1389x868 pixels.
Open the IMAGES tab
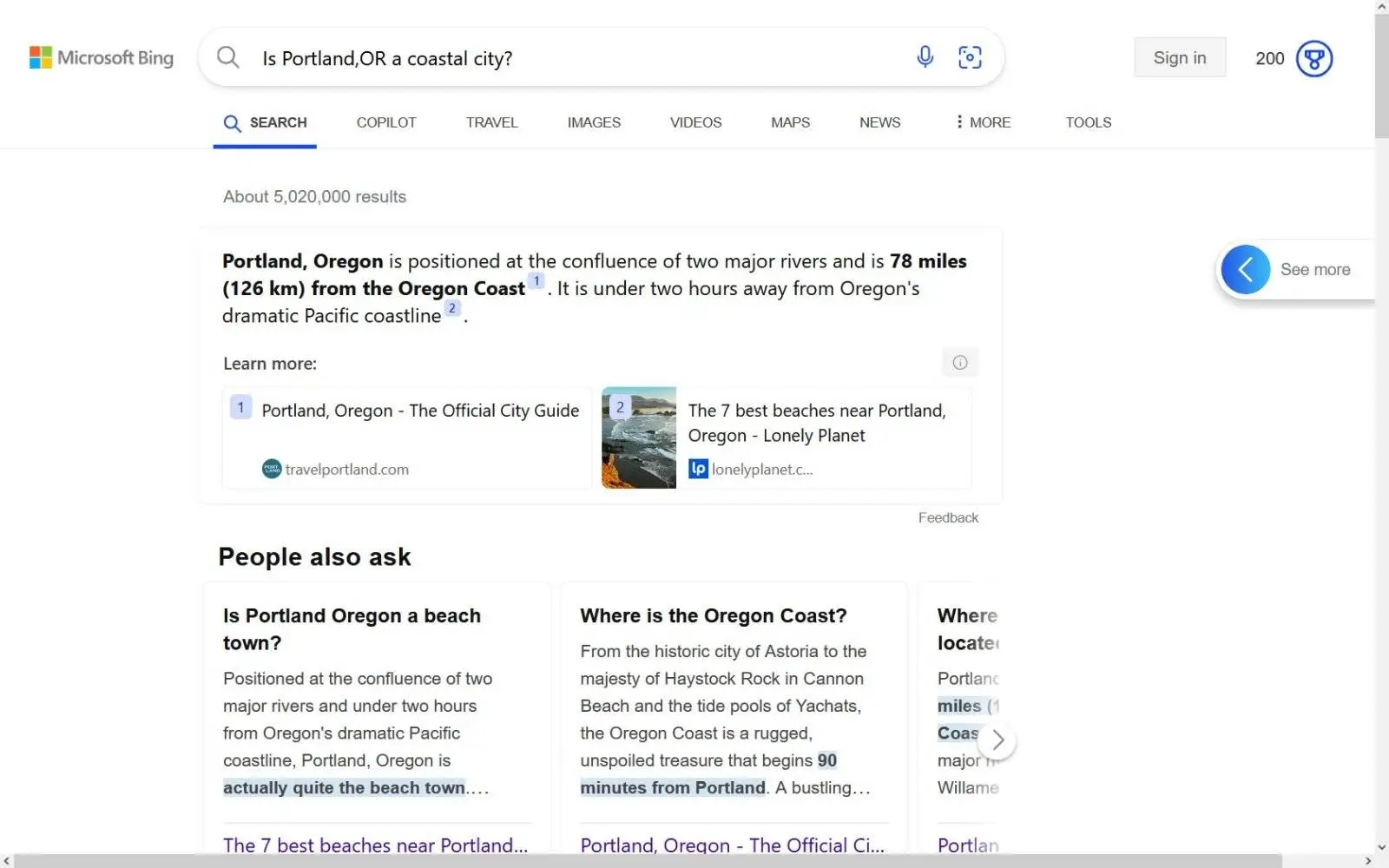(594, 122)
